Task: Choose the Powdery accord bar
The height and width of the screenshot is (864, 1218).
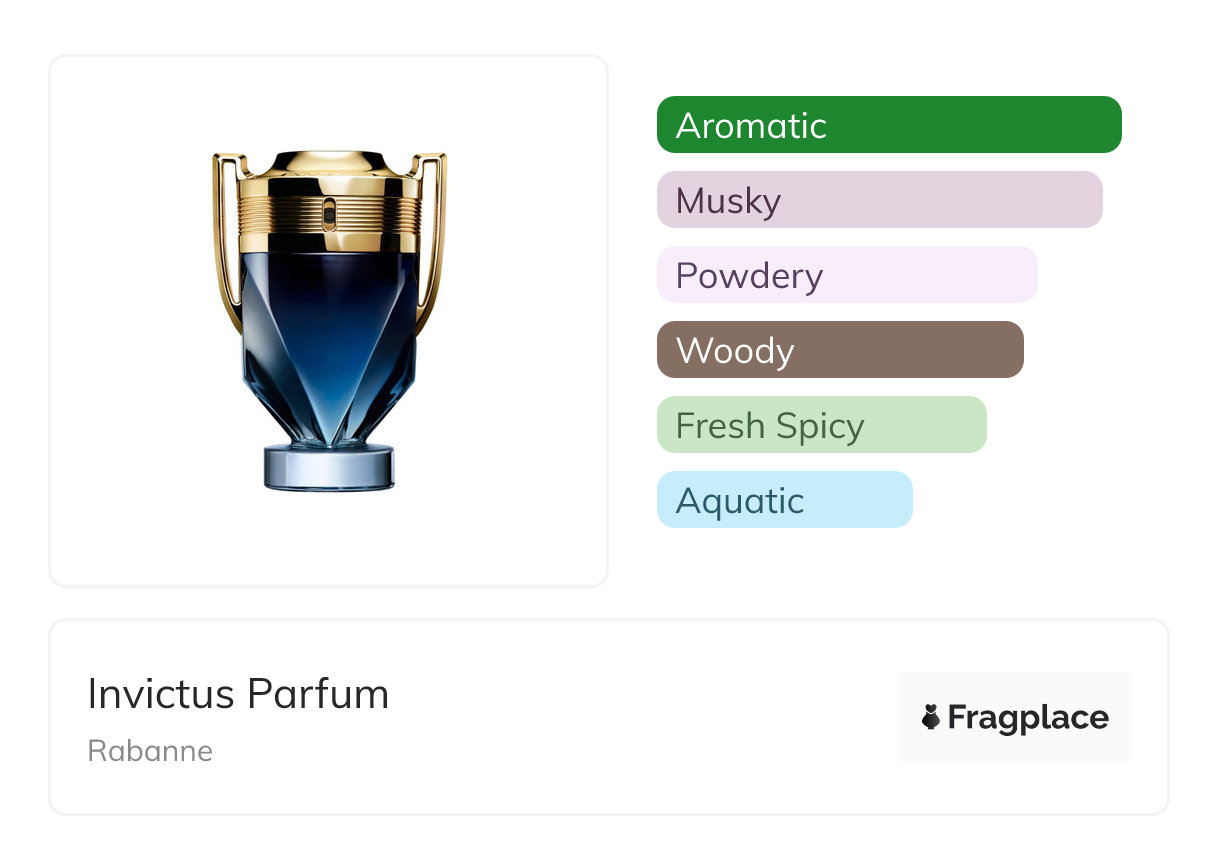Action: point(846,275)
